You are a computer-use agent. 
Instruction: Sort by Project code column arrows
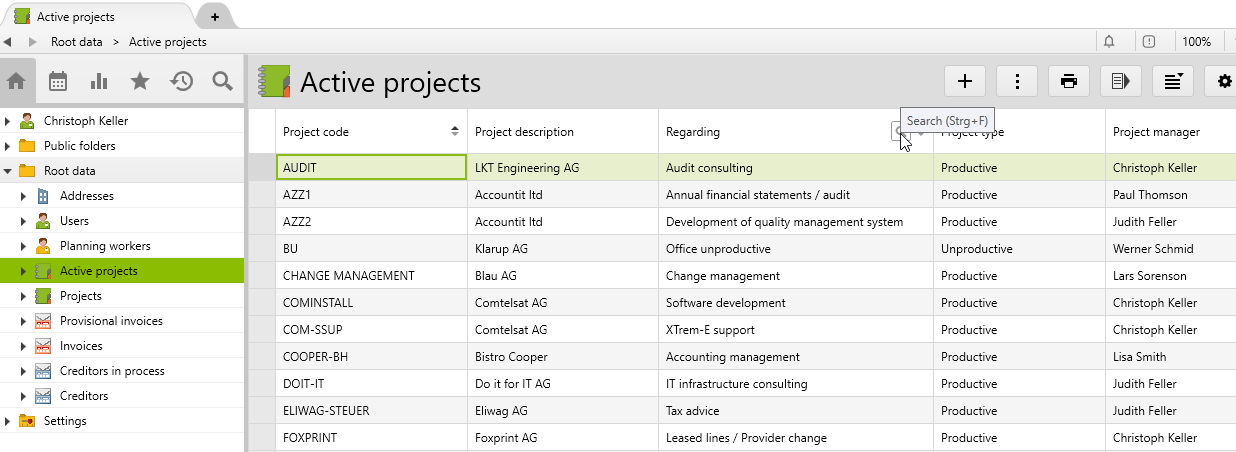tap(455, 131)
